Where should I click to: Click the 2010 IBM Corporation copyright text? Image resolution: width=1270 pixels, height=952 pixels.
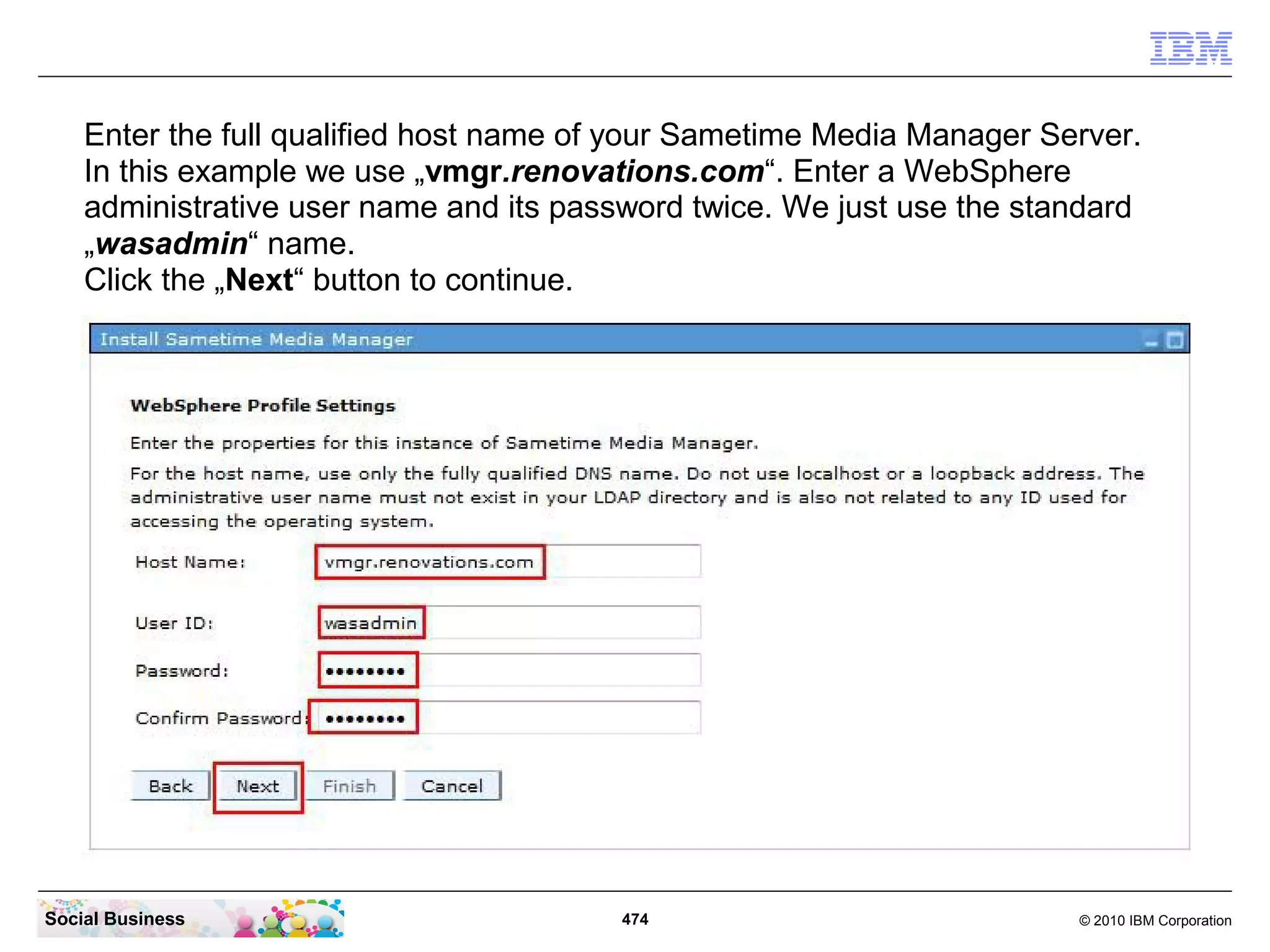(1155, 920)
